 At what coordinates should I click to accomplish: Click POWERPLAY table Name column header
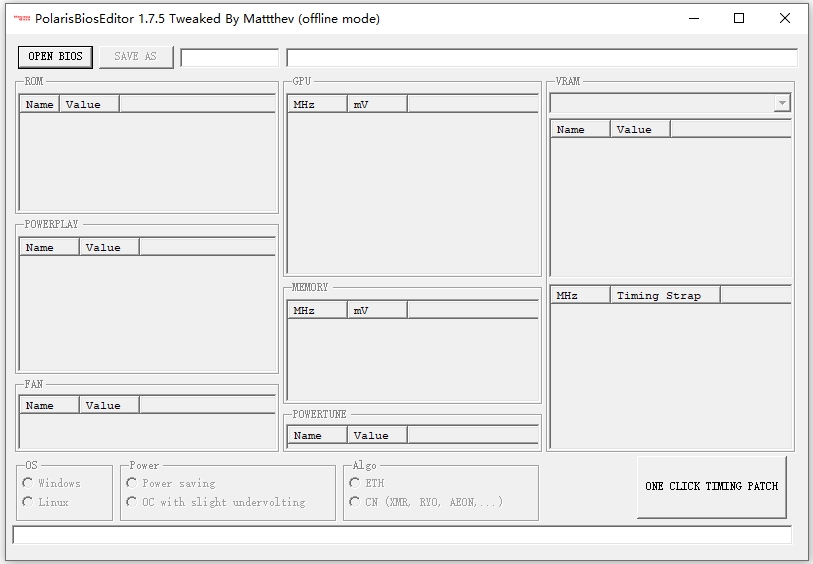(50, 247)
